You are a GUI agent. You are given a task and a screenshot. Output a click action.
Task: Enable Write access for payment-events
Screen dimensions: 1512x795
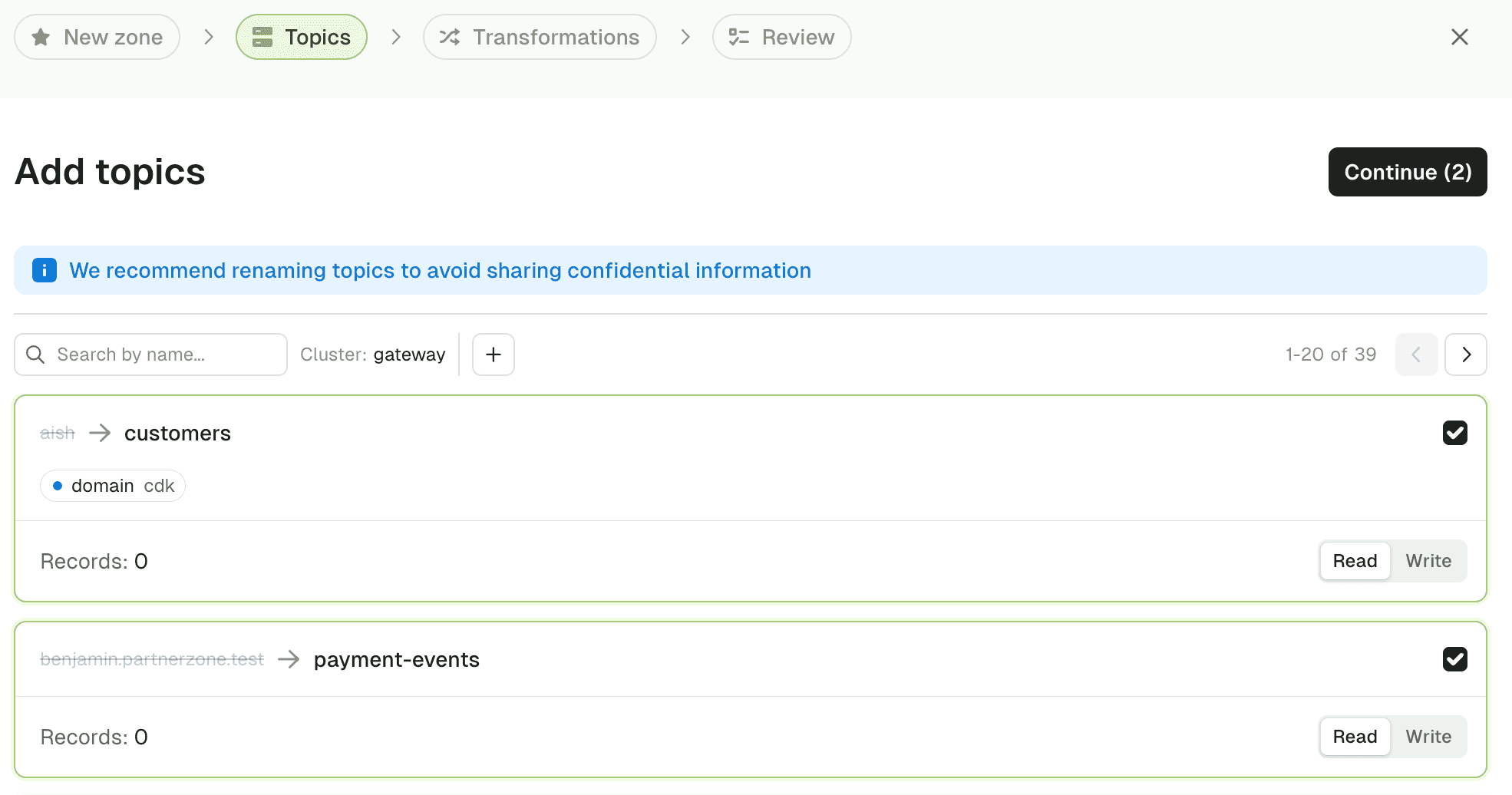(x=1428, y=736)
